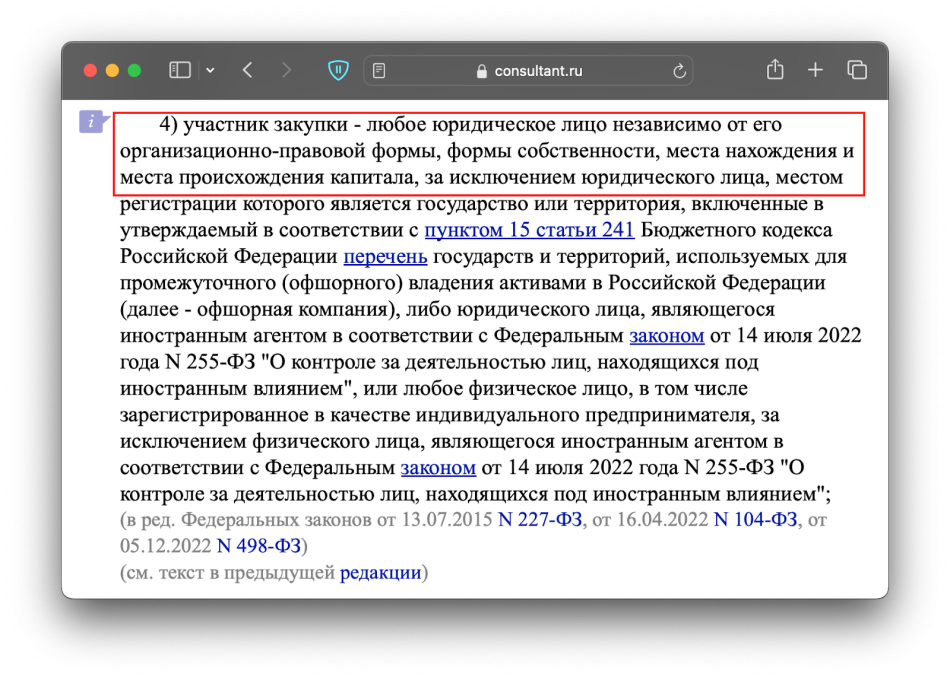This screenshot has height=680, width=950.
Task: Go forward with the forward arrow
Action: 287,70
